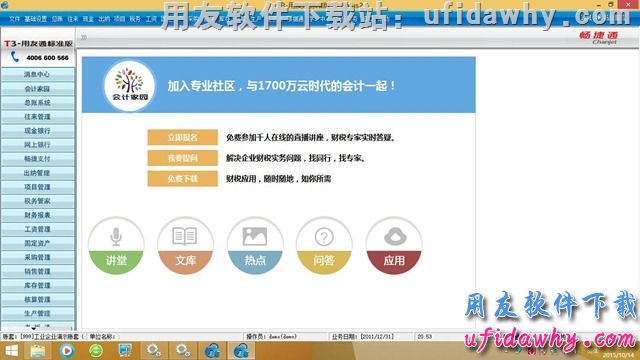The image size is (640, 360).
Task: Click the 操作员 demo status bar entry
Action: tap(271, 337)
